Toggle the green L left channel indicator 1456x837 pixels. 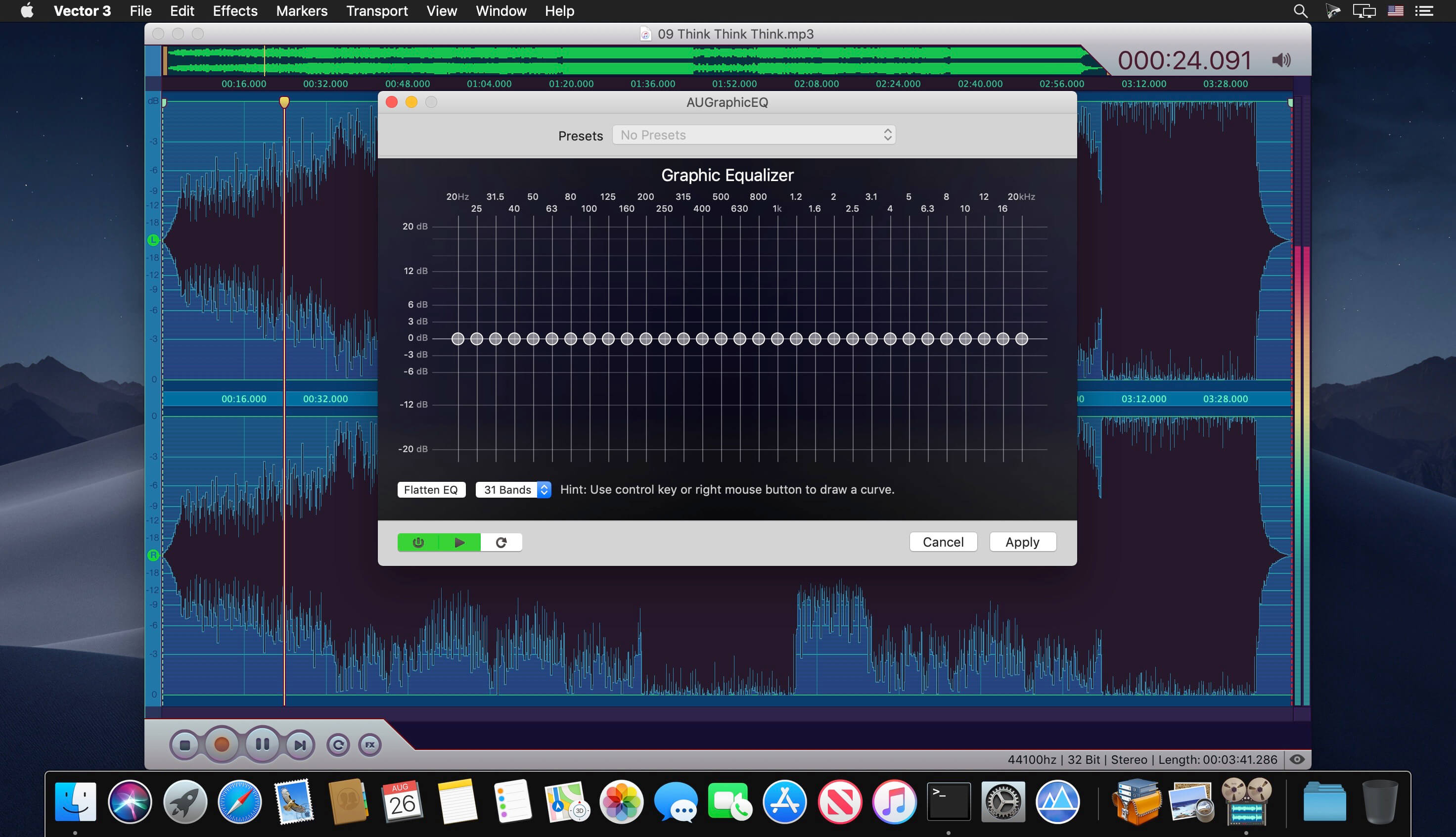[153, 240]
